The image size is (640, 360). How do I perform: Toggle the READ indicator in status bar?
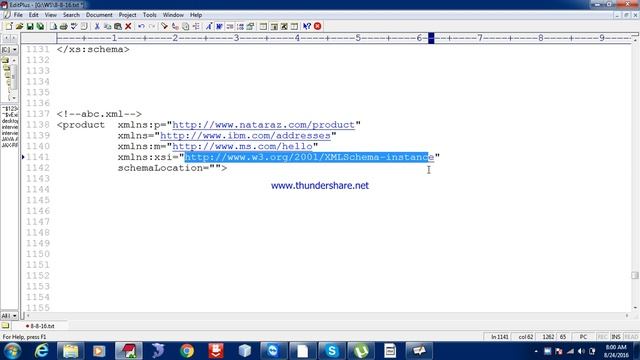(631, 337)
